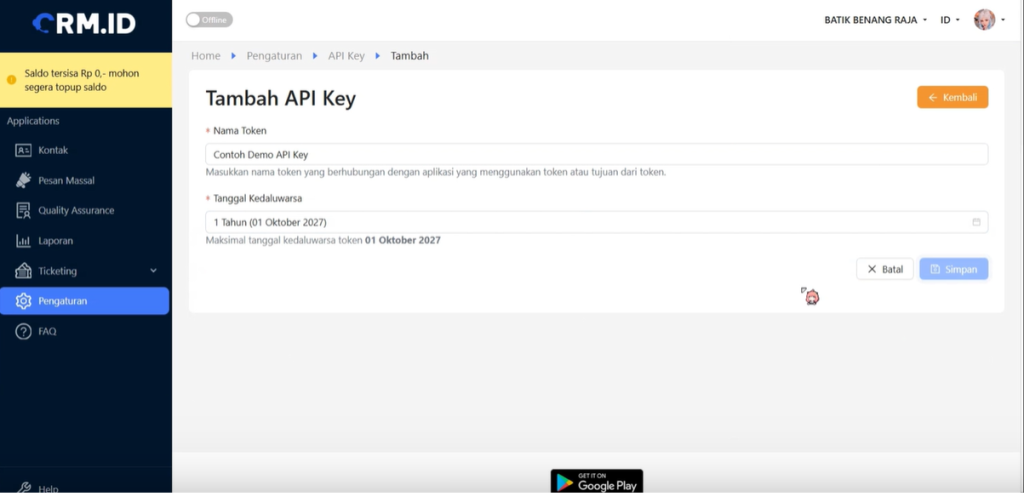
Task: Click the Pengaturan gear icon
Action: tap(24, 301)
